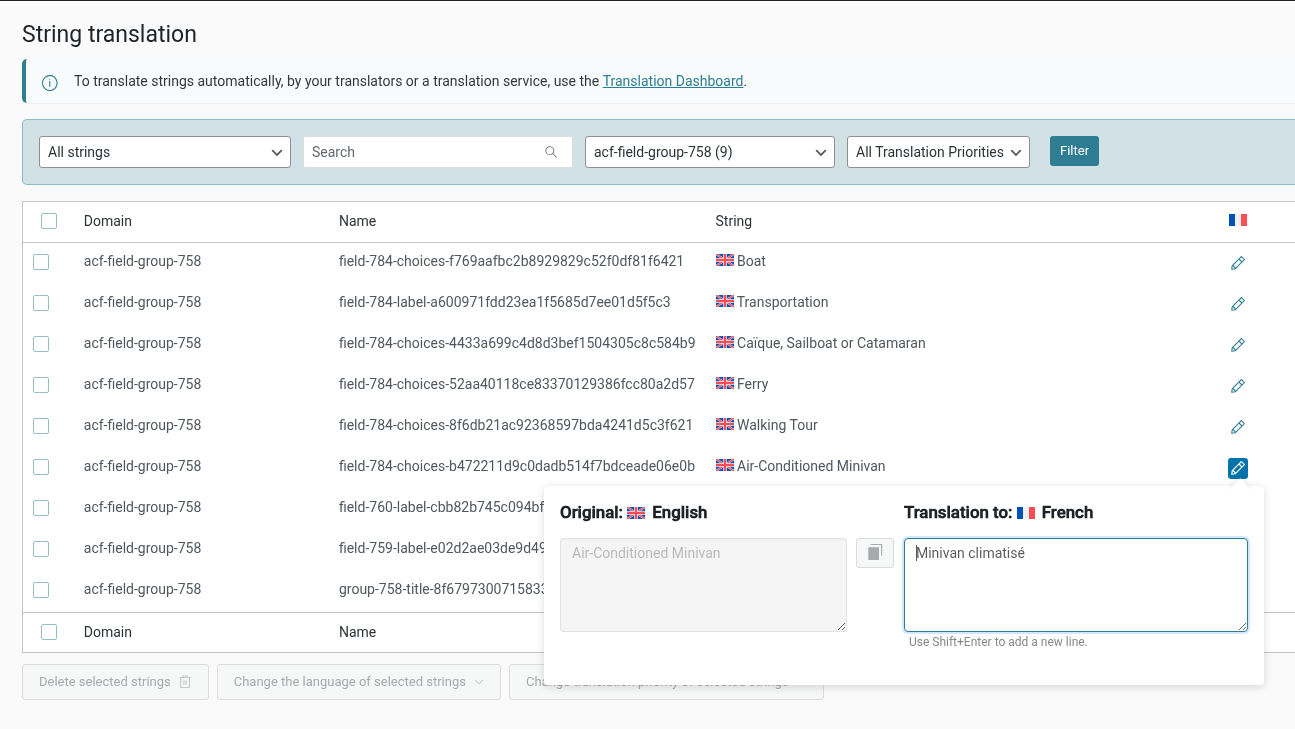This screenshot has height=729, width=1295.
Task: Open the Translation Dashboard link
Action: click(x=673, y=81)
